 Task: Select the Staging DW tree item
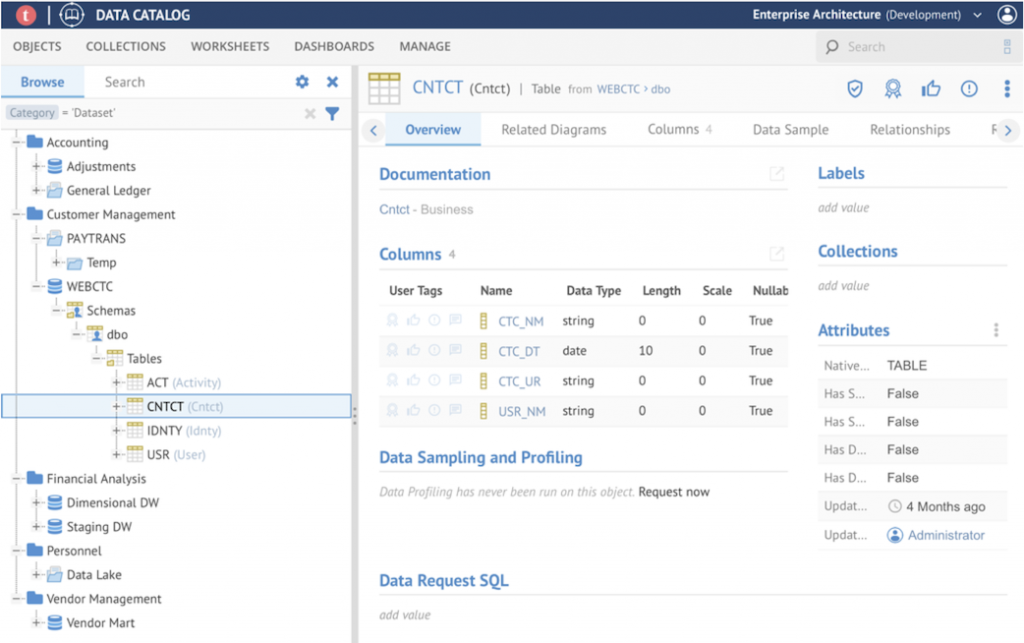99,527
